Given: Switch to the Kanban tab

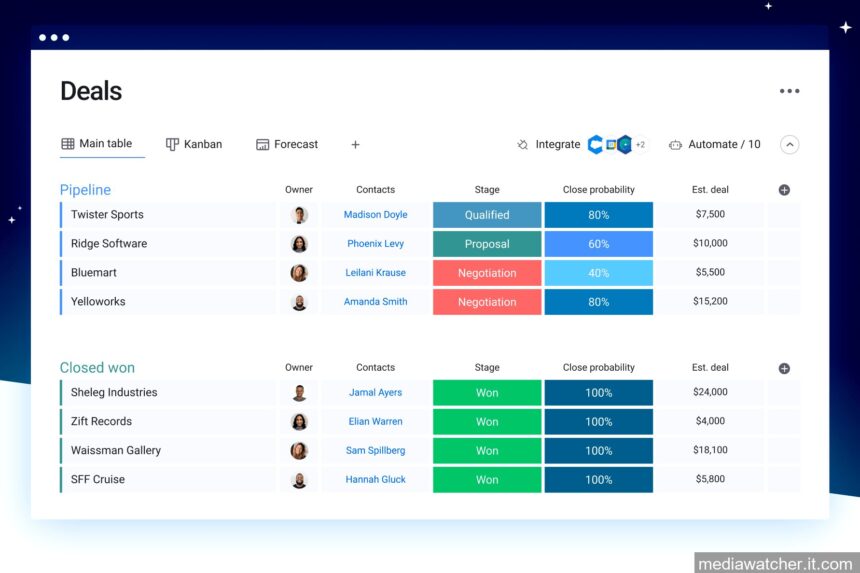Looking at the screenshot, I should (x=194, y=144).
